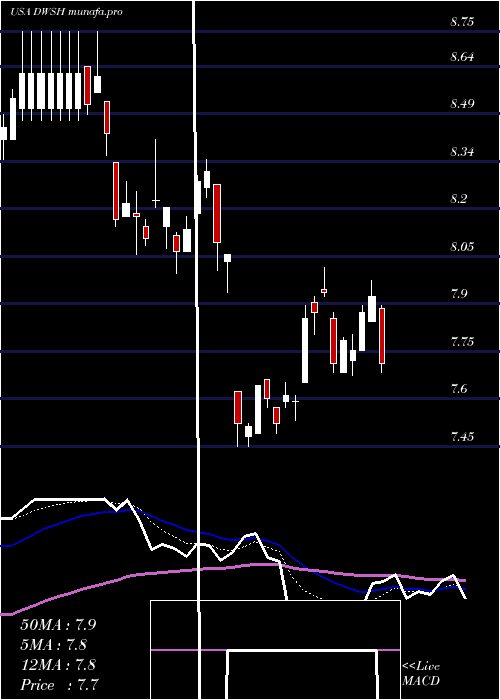The height and width of the screenshot is (700, 500).
Task: Click the '<<Live MACD' label
Action: click(421, 674)
